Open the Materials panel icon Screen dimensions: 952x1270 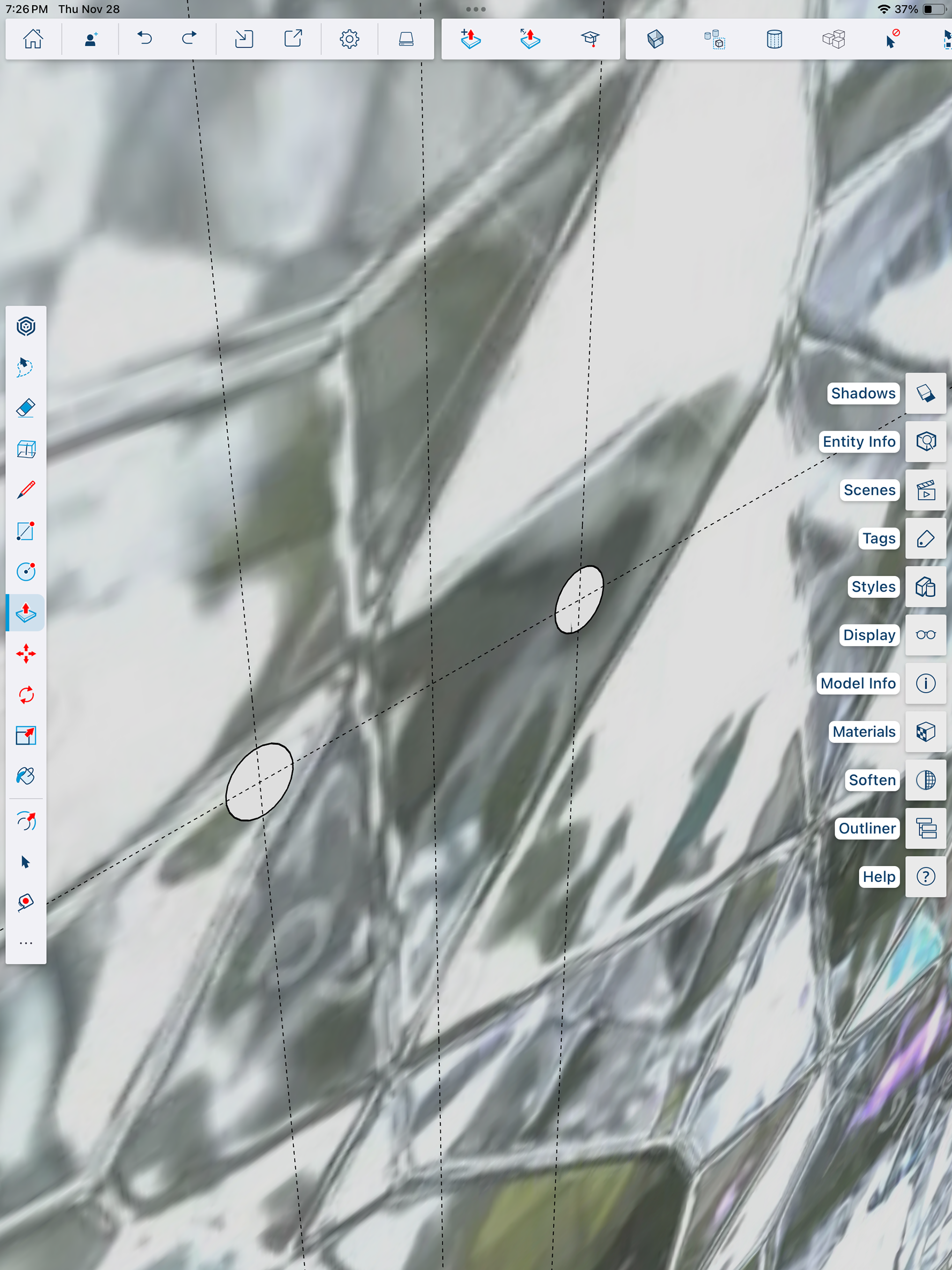coord(926,732)
